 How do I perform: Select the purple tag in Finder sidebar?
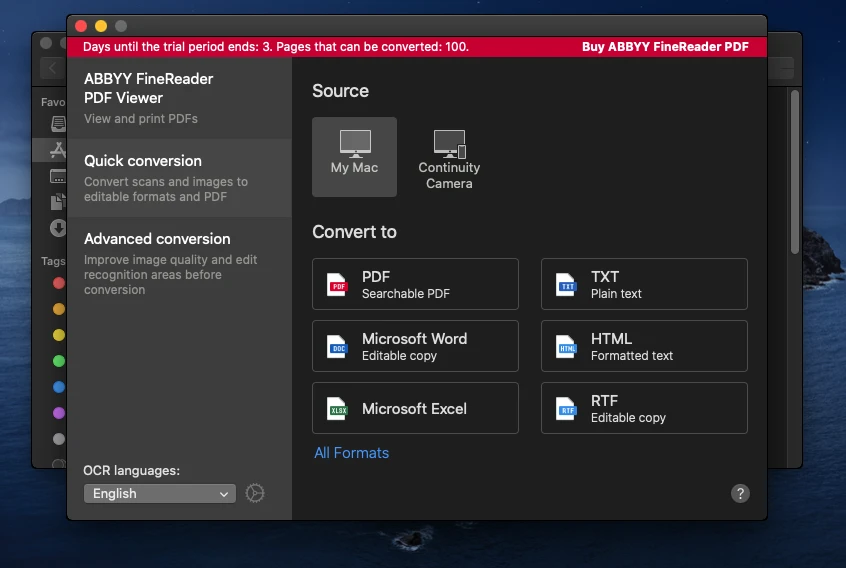pos(59,413)
